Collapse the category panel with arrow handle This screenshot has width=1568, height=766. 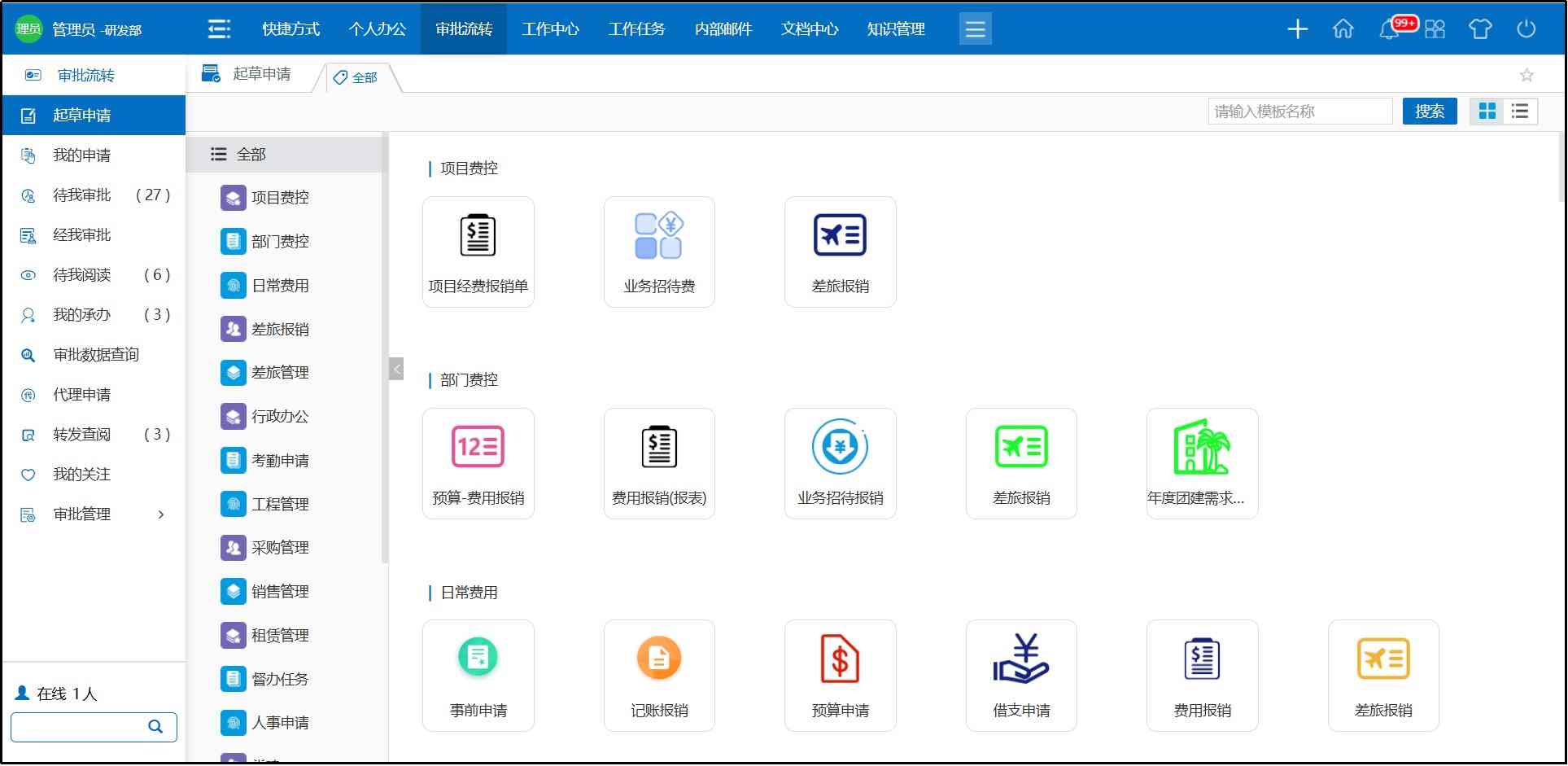click(x=396, y=370)
